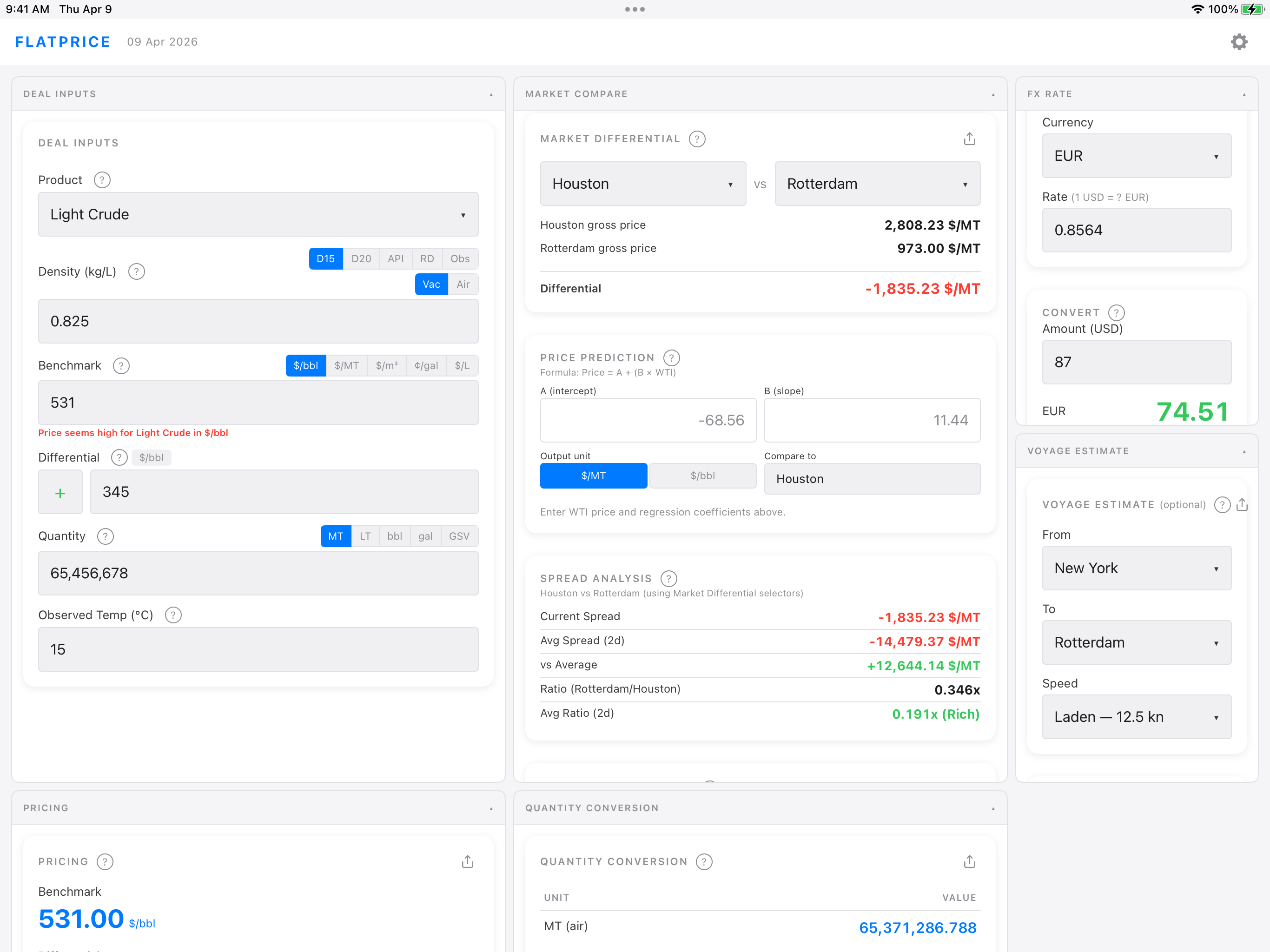Open settings via the gear icon
This screenshot has height=952, width=1270.
coord(1239,42)
